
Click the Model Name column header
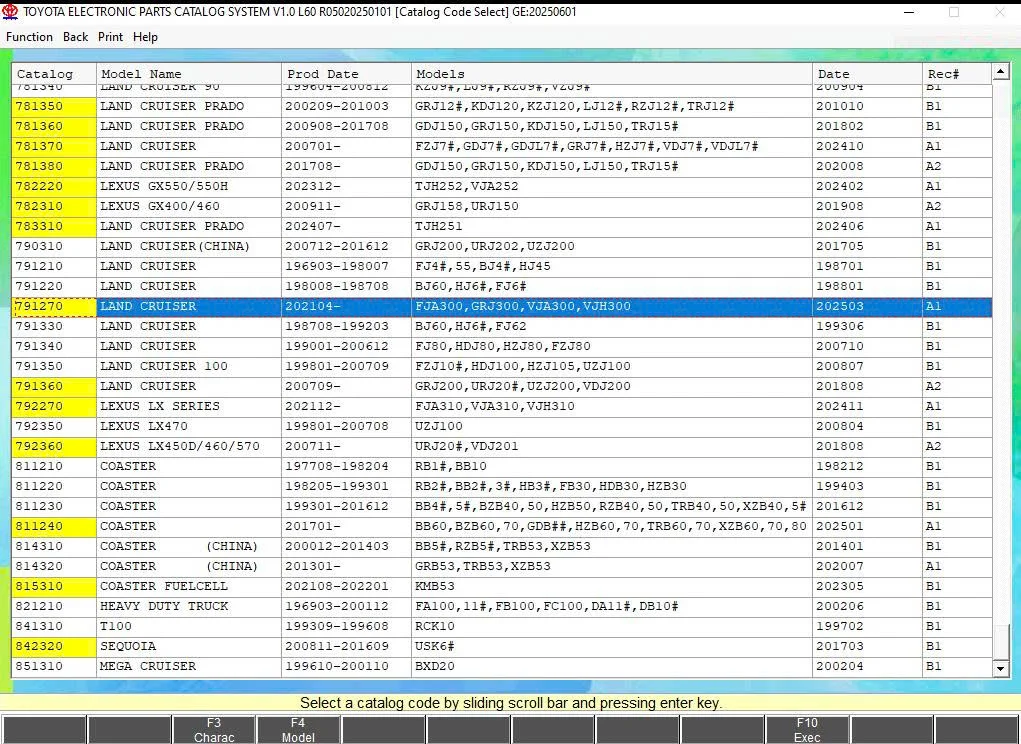point(189,74)
